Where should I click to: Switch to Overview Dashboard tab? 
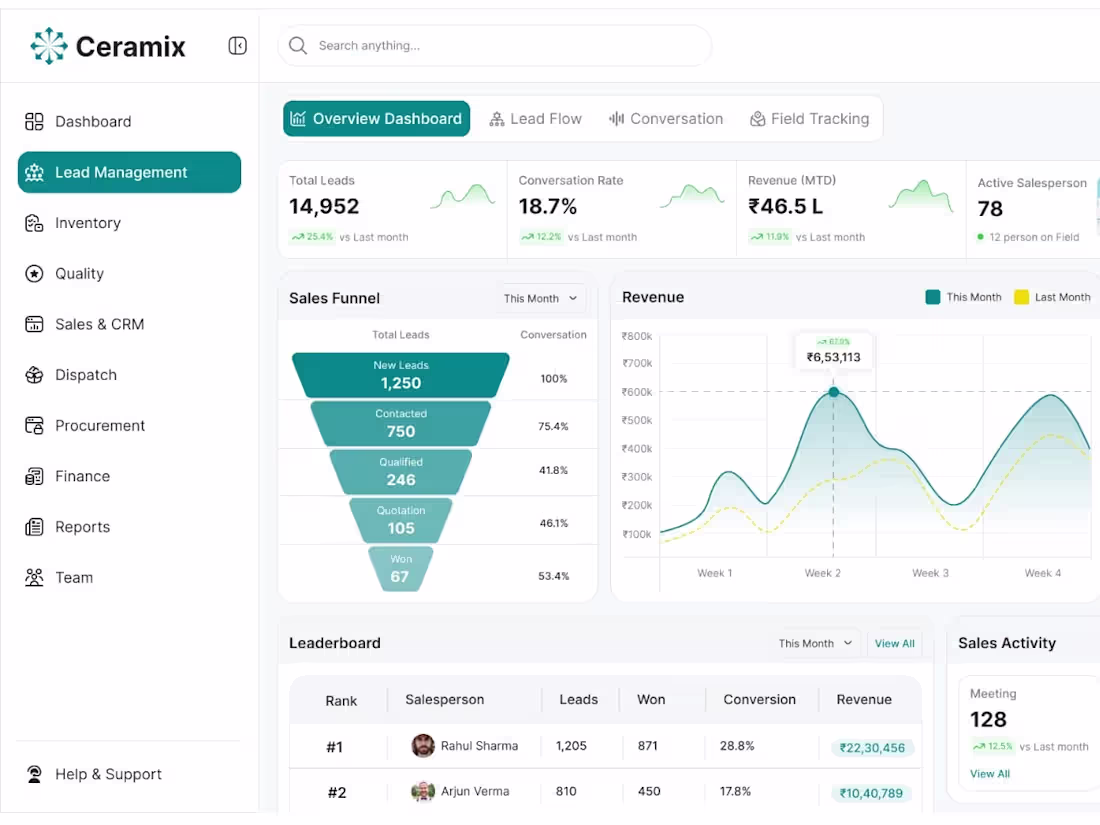point(377,119)
